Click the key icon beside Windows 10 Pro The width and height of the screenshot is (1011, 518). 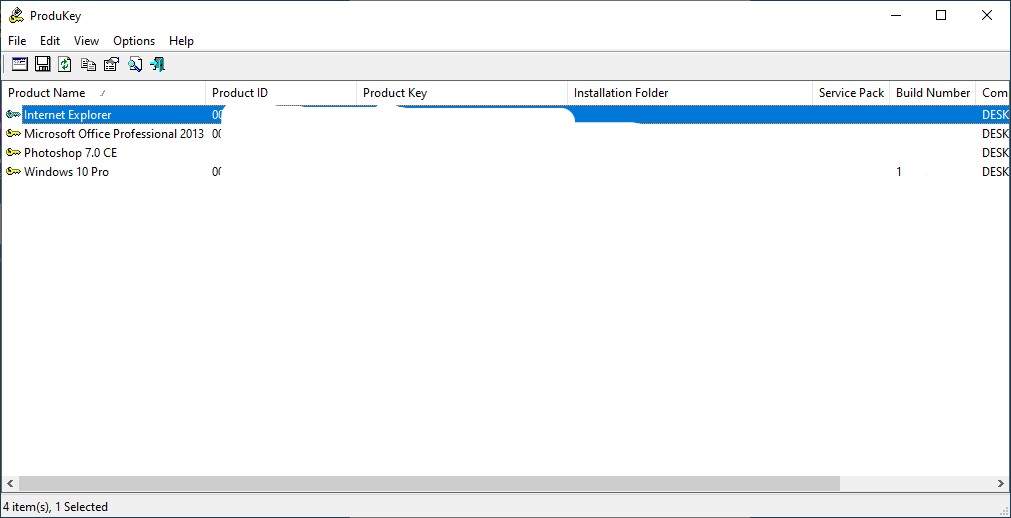click(14, 172)
